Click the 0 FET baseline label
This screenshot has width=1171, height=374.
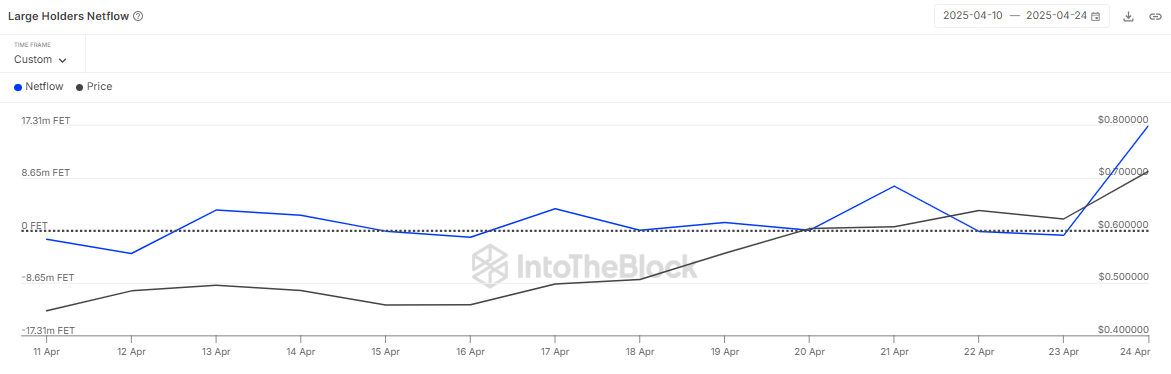point(34,225)
